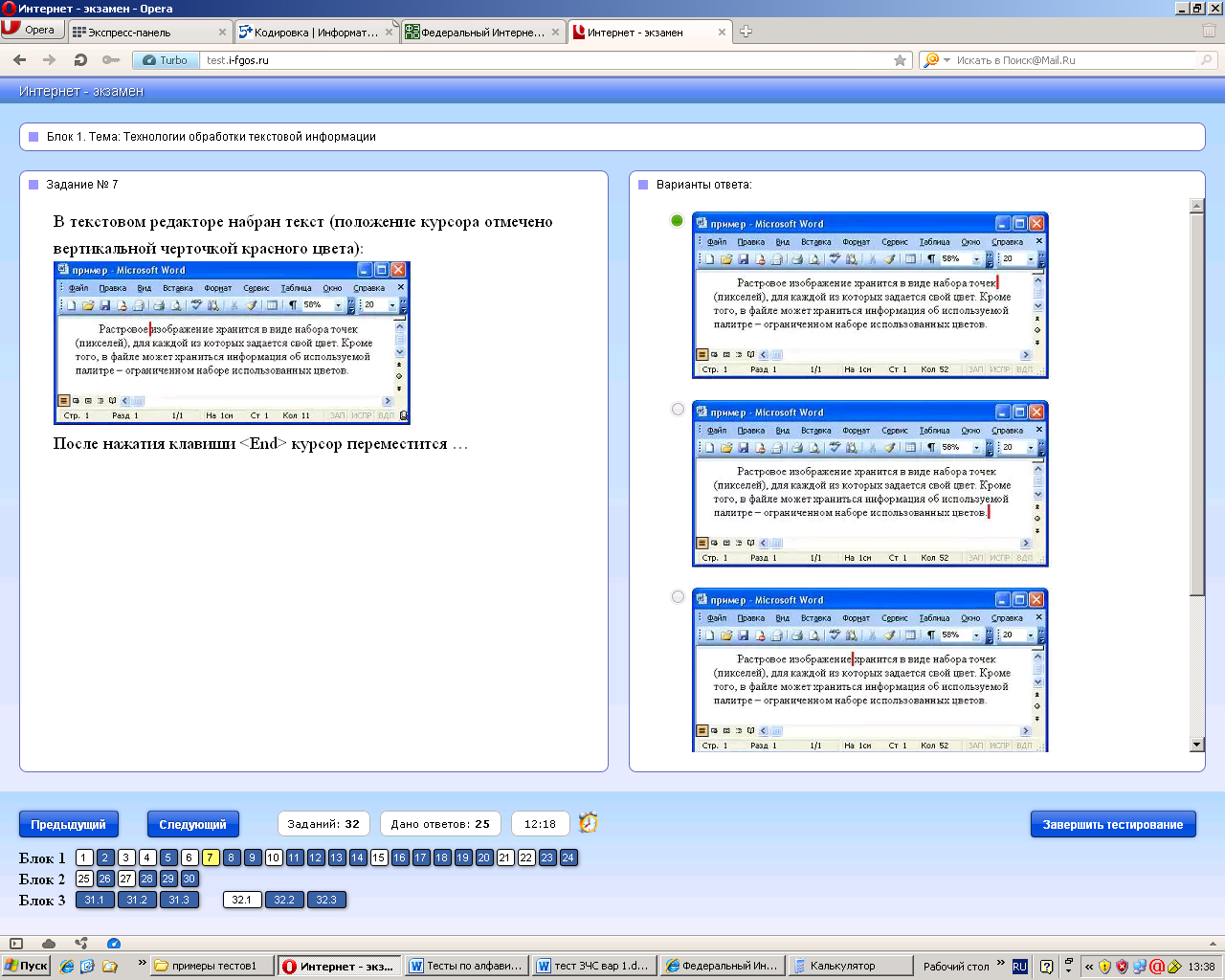This screenshot has height=980, width=1225.
Task: Toggle Opera Turbo button
Action: pos(166,60)
